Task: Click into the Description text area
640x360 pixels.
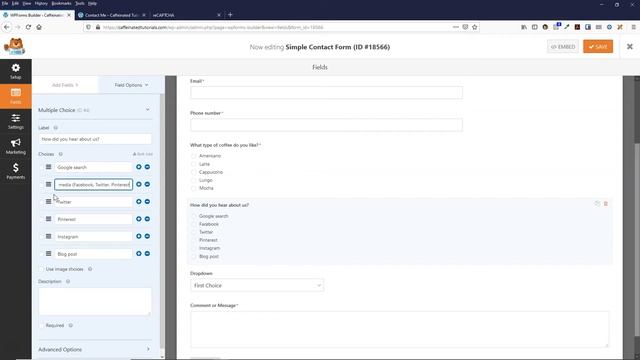Action: pyautogui.click(x=95, y=302)
